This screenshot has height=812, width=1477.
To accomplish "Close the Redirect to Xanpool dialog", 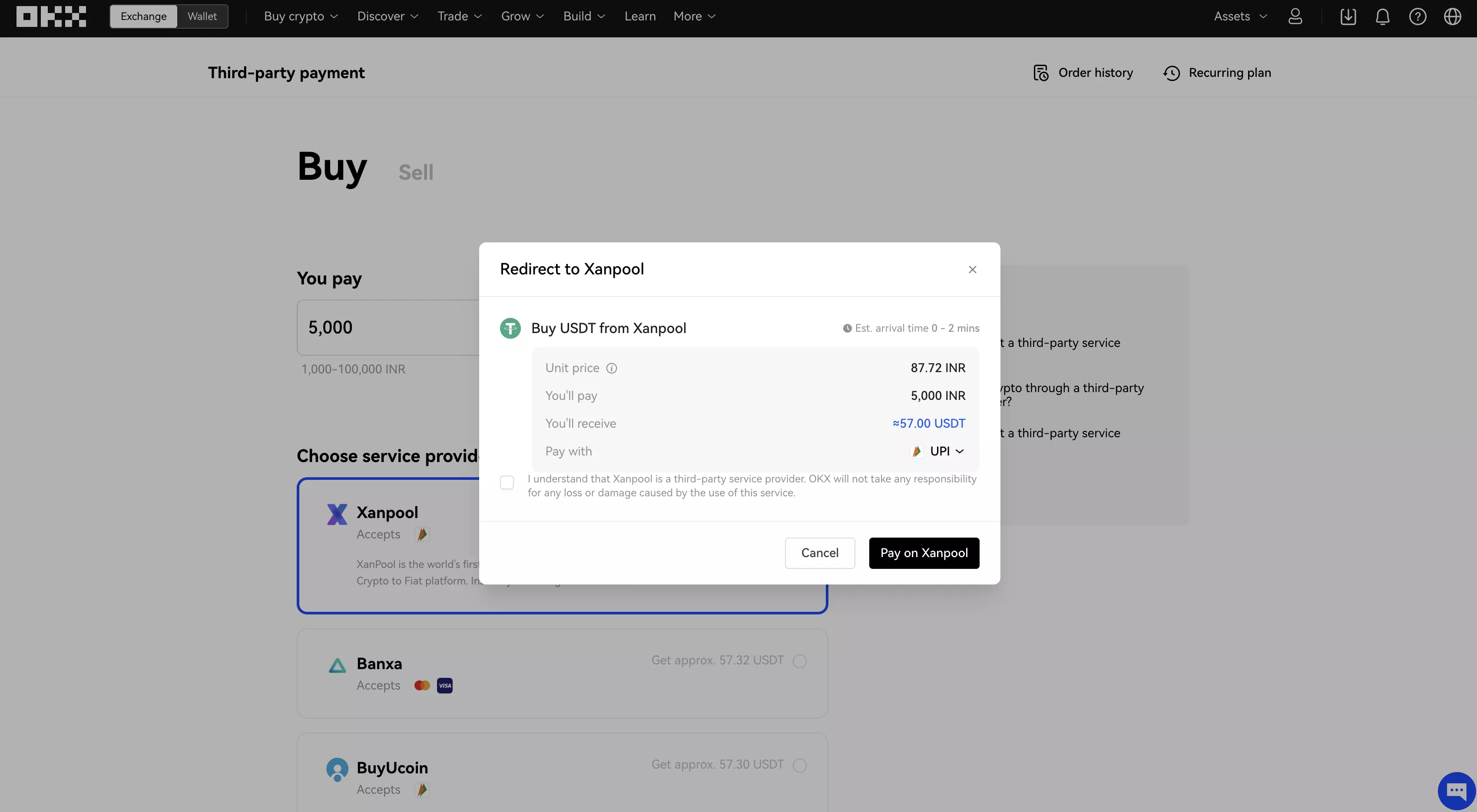I will pyautogui.click(x=973, y=269).
